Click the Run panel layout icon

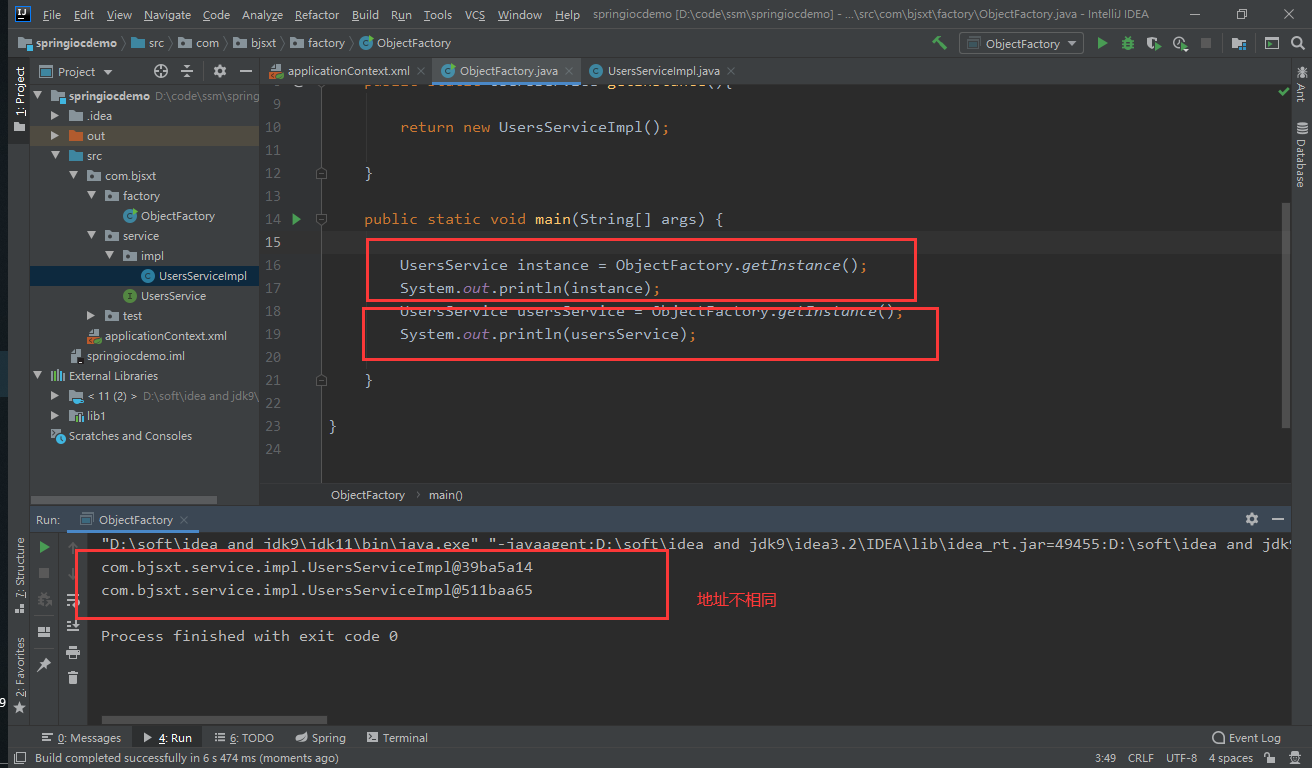click(44, 632)
